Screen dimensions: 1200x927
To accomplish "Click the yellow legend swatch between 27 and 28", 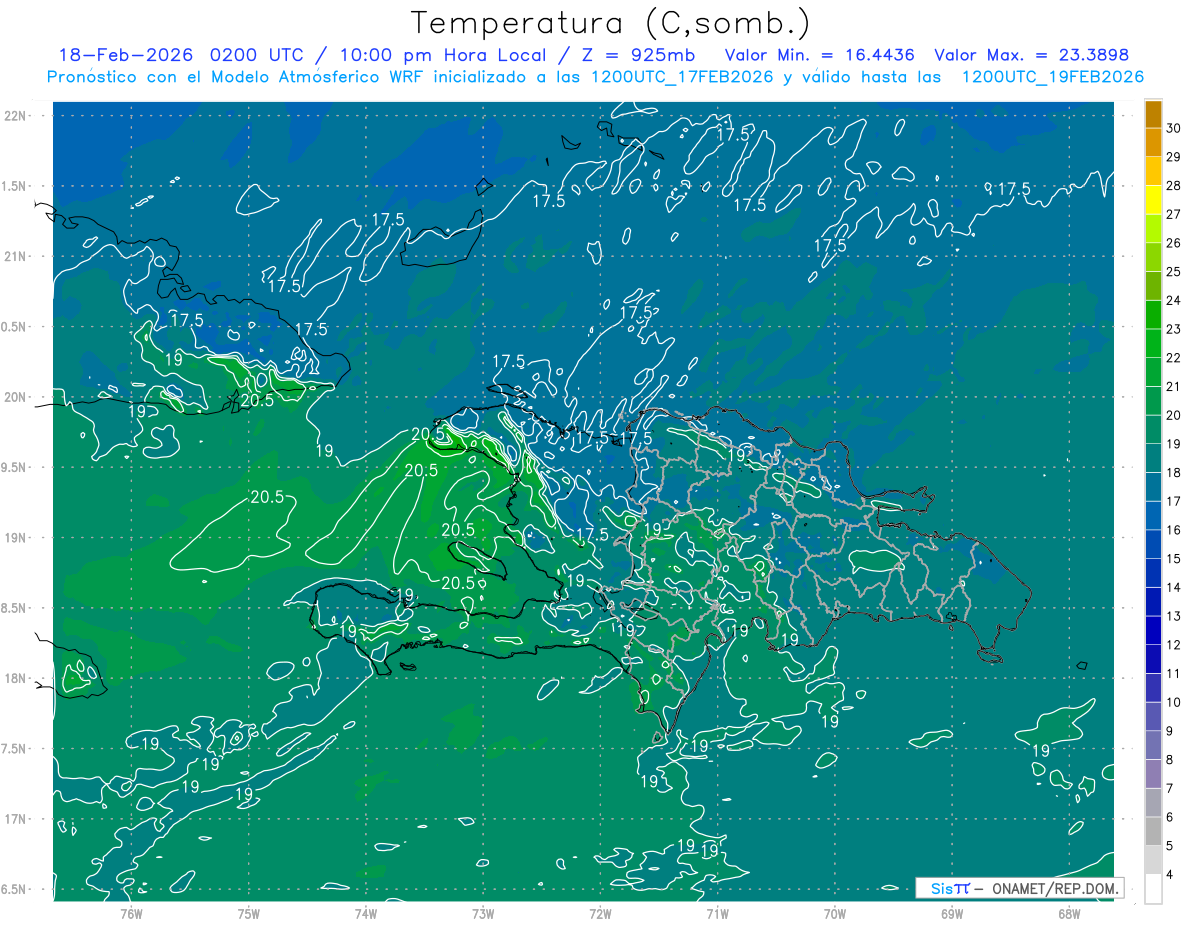I will click(x=1153, y=200).
